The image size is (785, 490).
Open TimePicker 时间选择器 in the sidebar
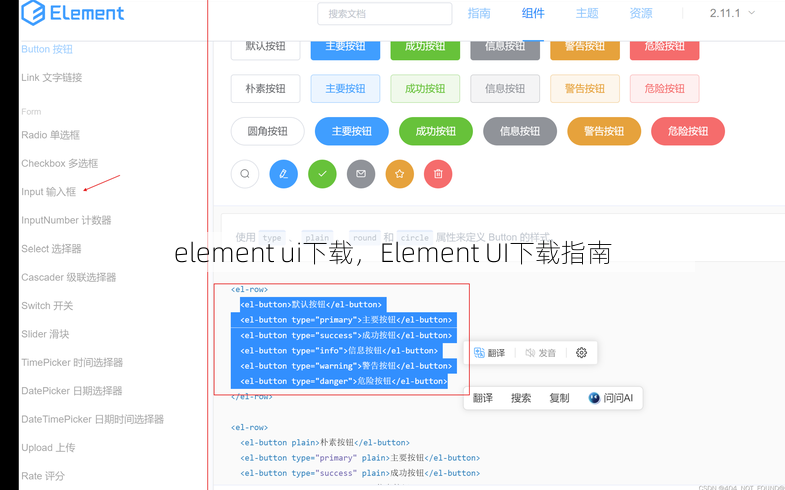click(72, 362)
